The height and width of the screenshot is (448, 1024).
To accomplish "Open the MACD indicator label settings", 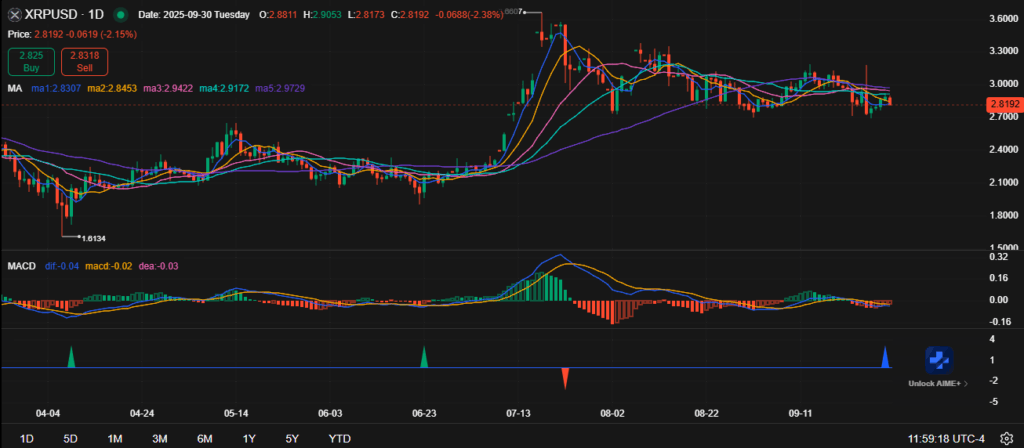I will (22, 265).
